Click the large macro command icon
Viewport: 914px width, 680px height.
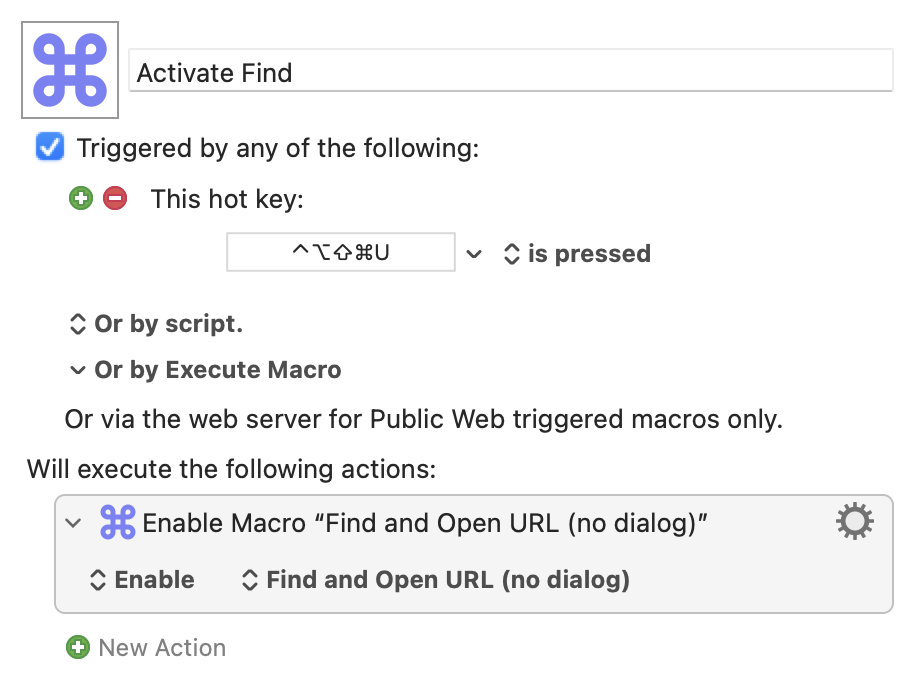coord(70,70)
